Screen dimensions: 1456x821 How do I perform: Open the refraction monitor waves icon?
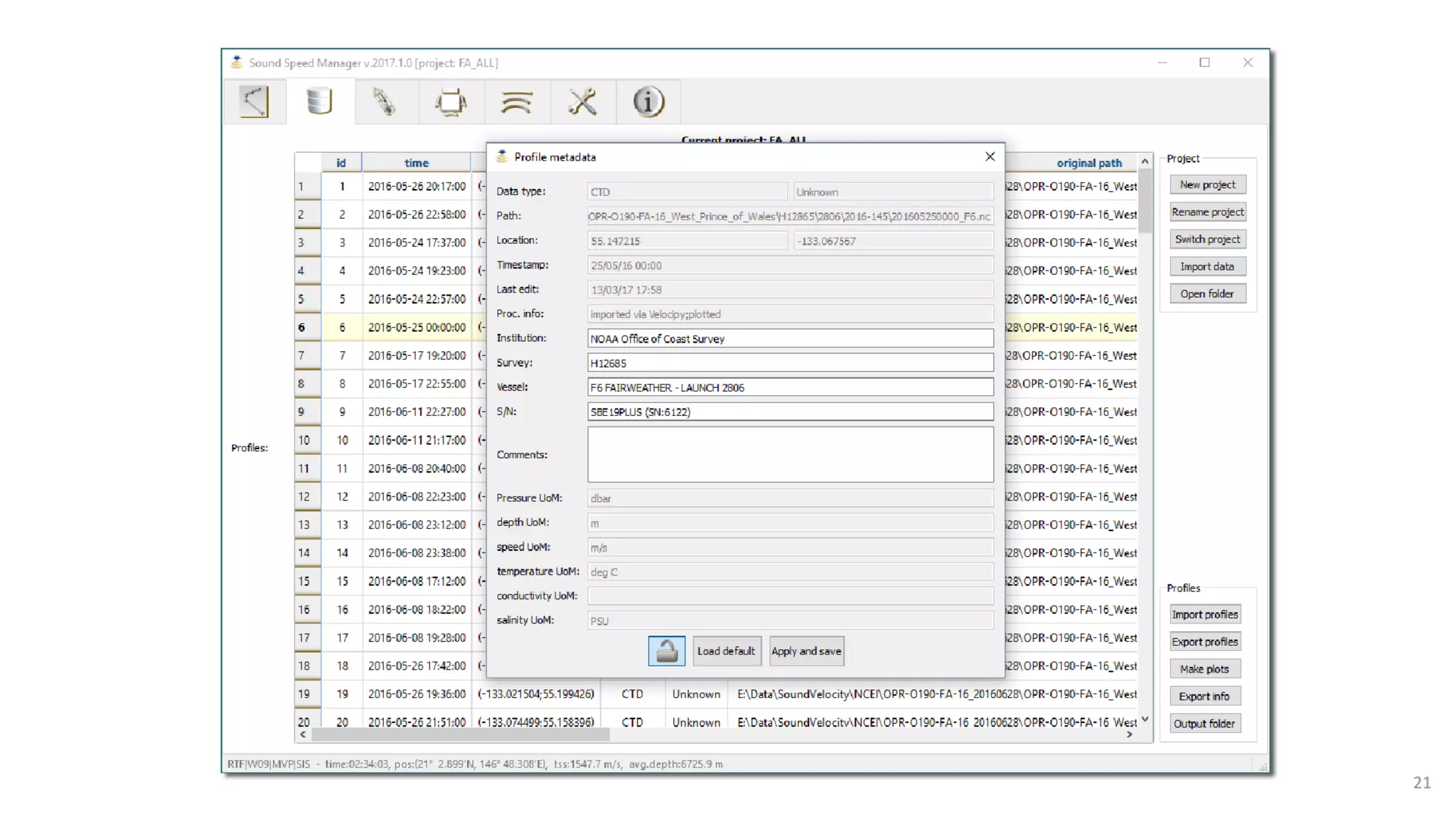516,102
